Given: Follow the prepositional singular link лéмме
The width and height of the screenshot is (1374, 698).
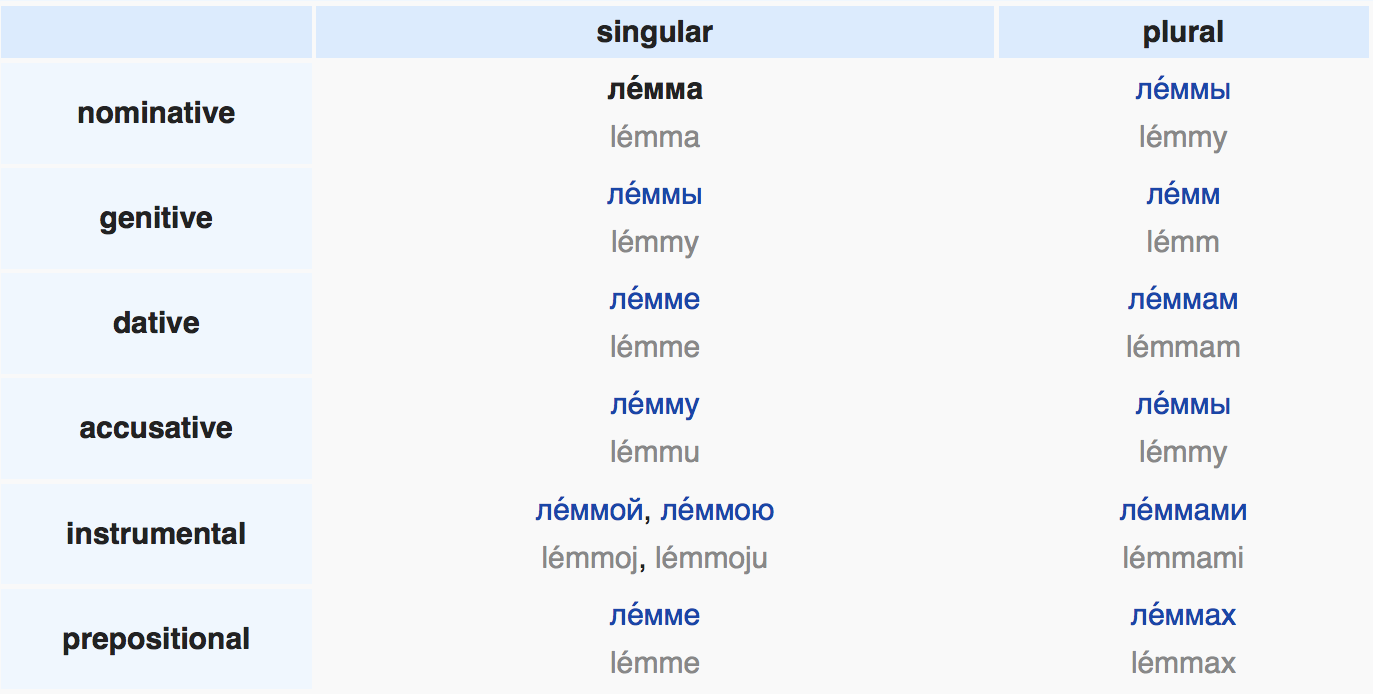Looking at the screenshot, I should (x=654, y=616).
